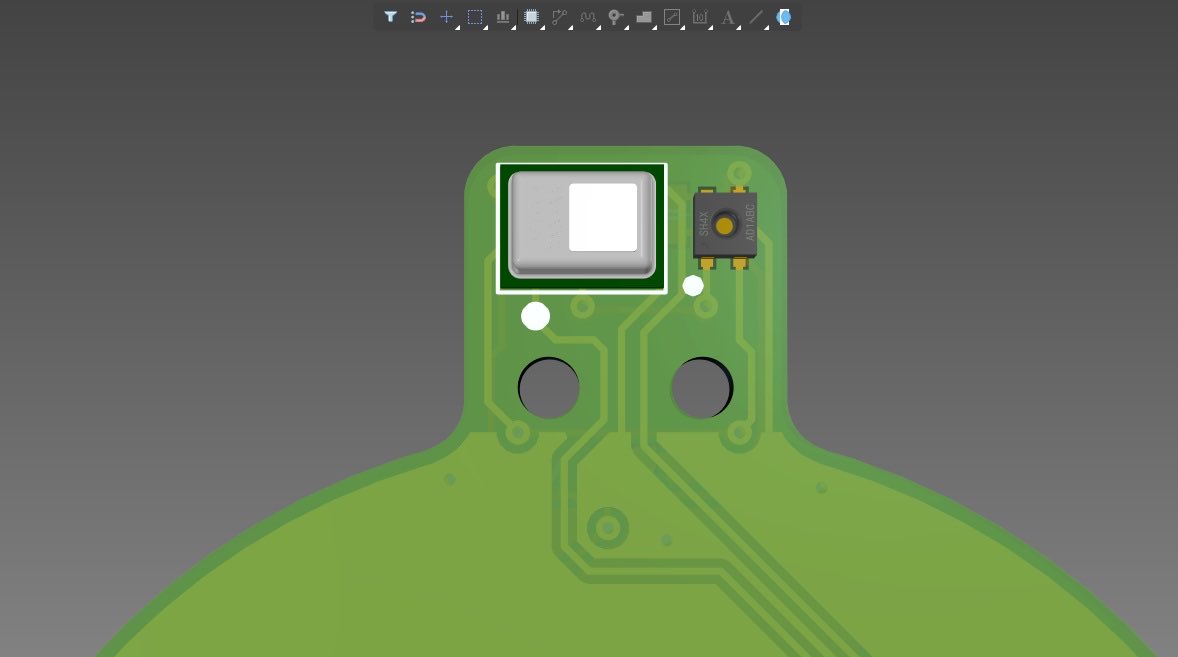
Task: Select the Place Component chip tool
Action: coord(531,16)
